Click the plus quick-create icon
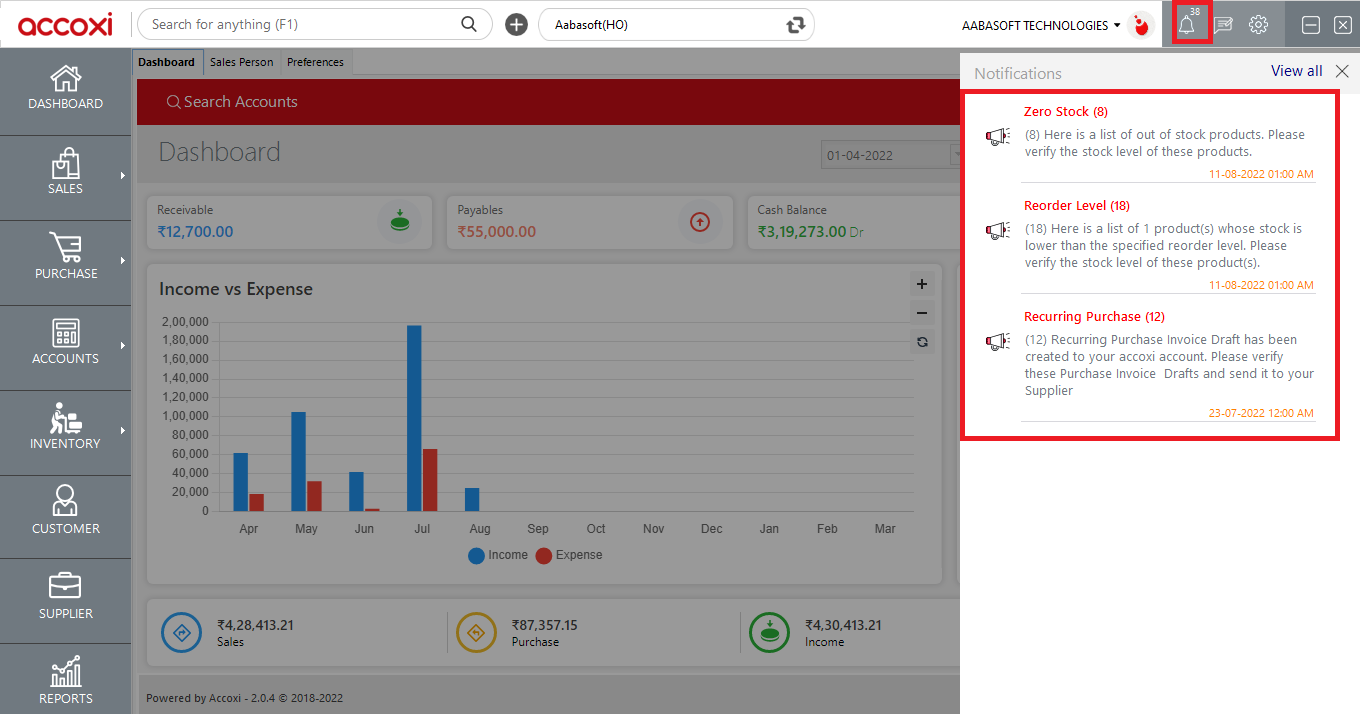The image size is (1360, 714). point(516,25)
